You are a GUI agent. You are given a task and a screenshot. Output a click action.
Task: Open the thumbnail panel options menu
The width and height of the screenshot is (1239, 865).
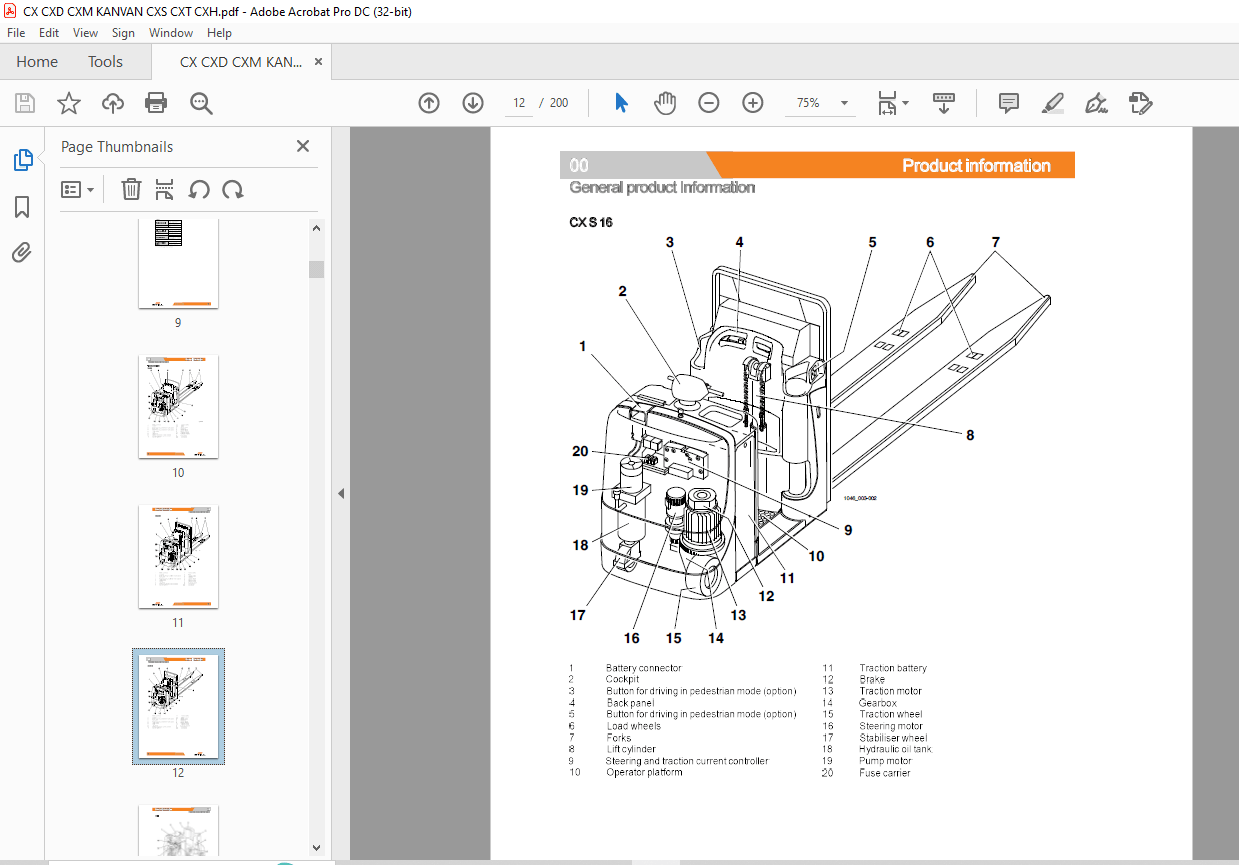click(78, 189)
